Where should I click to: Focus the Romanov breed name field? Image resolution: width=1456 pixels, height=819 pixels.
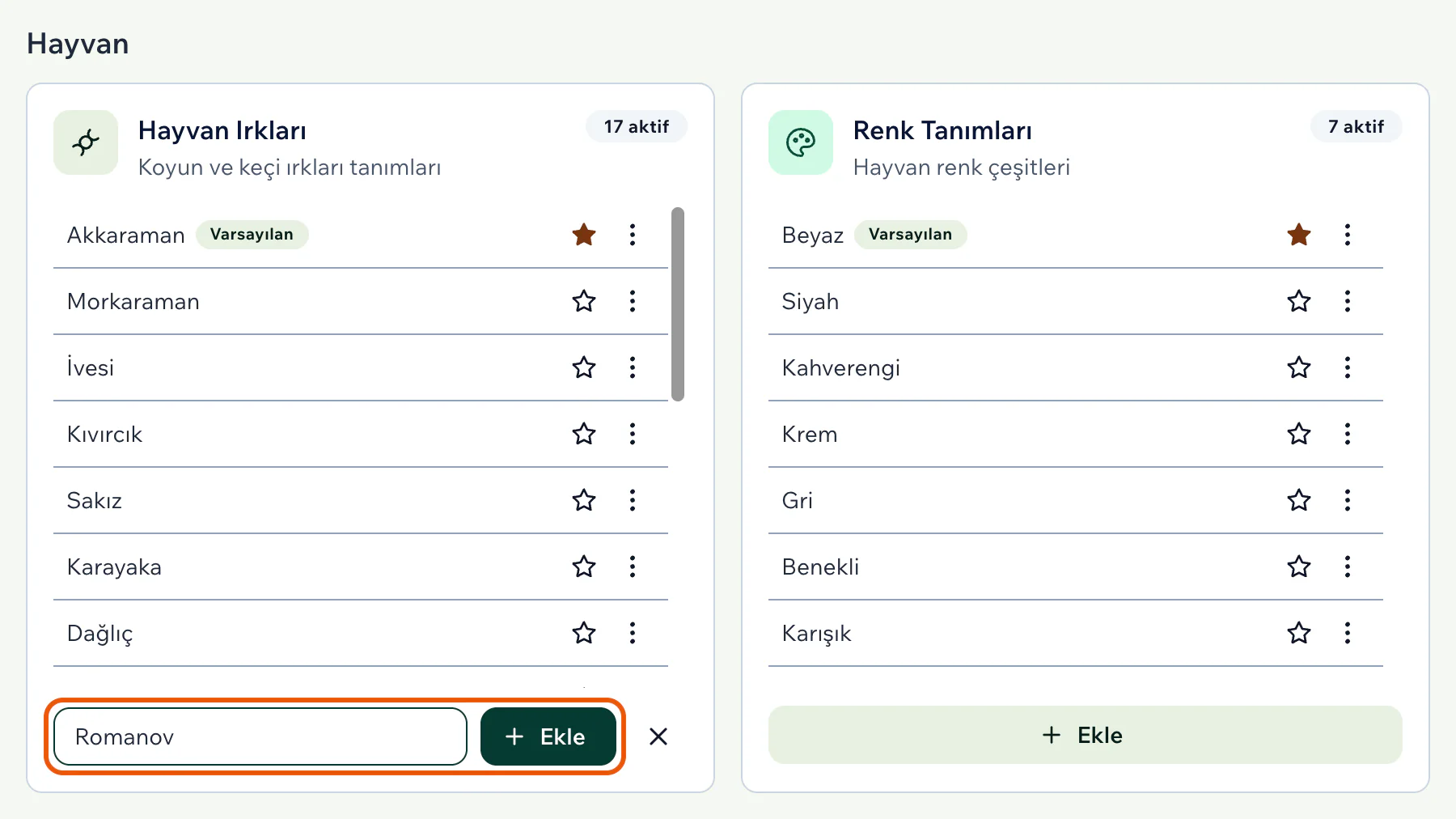coord(260,736)
